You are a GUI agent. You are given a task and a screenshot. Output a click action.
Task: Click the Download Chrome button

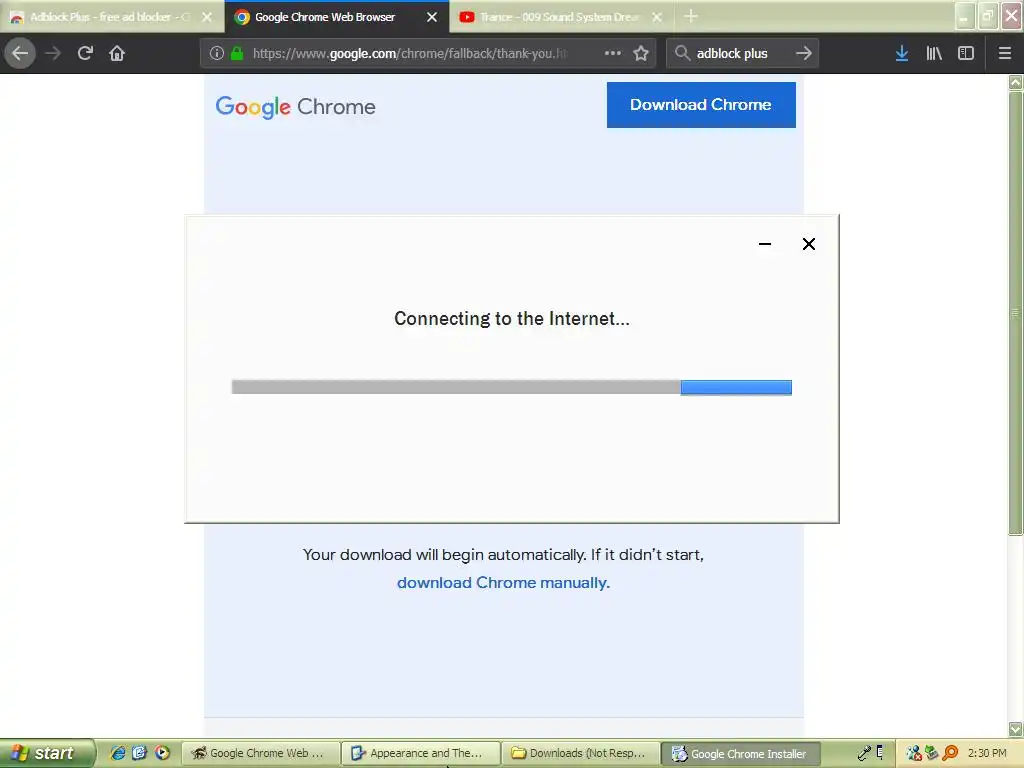701,104
